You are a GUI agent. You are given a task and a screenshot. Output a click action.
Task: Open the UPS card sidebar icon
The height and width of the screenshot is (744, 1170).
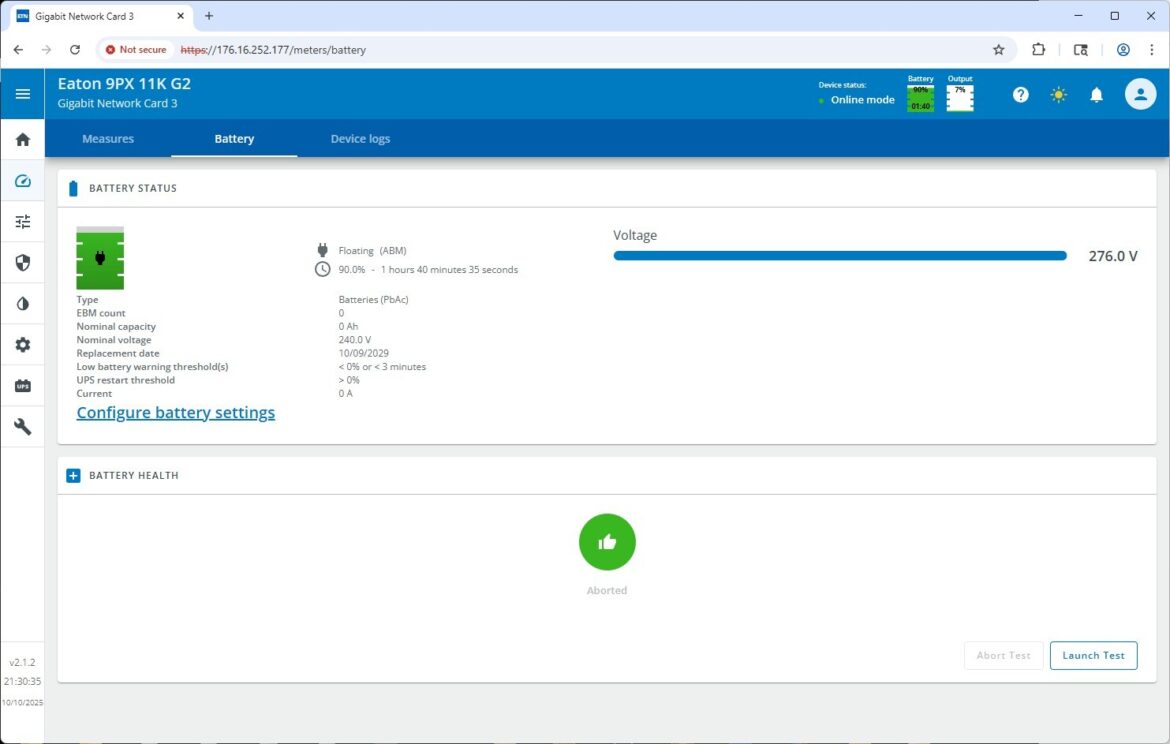22,386
